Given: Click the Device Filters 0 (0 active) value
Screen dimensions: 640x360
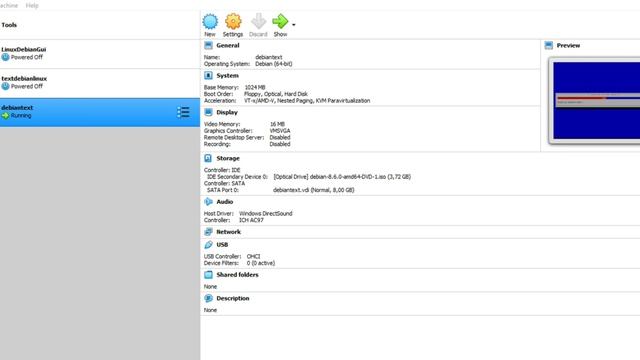Looking at the screenshot, I should (261, 263).
